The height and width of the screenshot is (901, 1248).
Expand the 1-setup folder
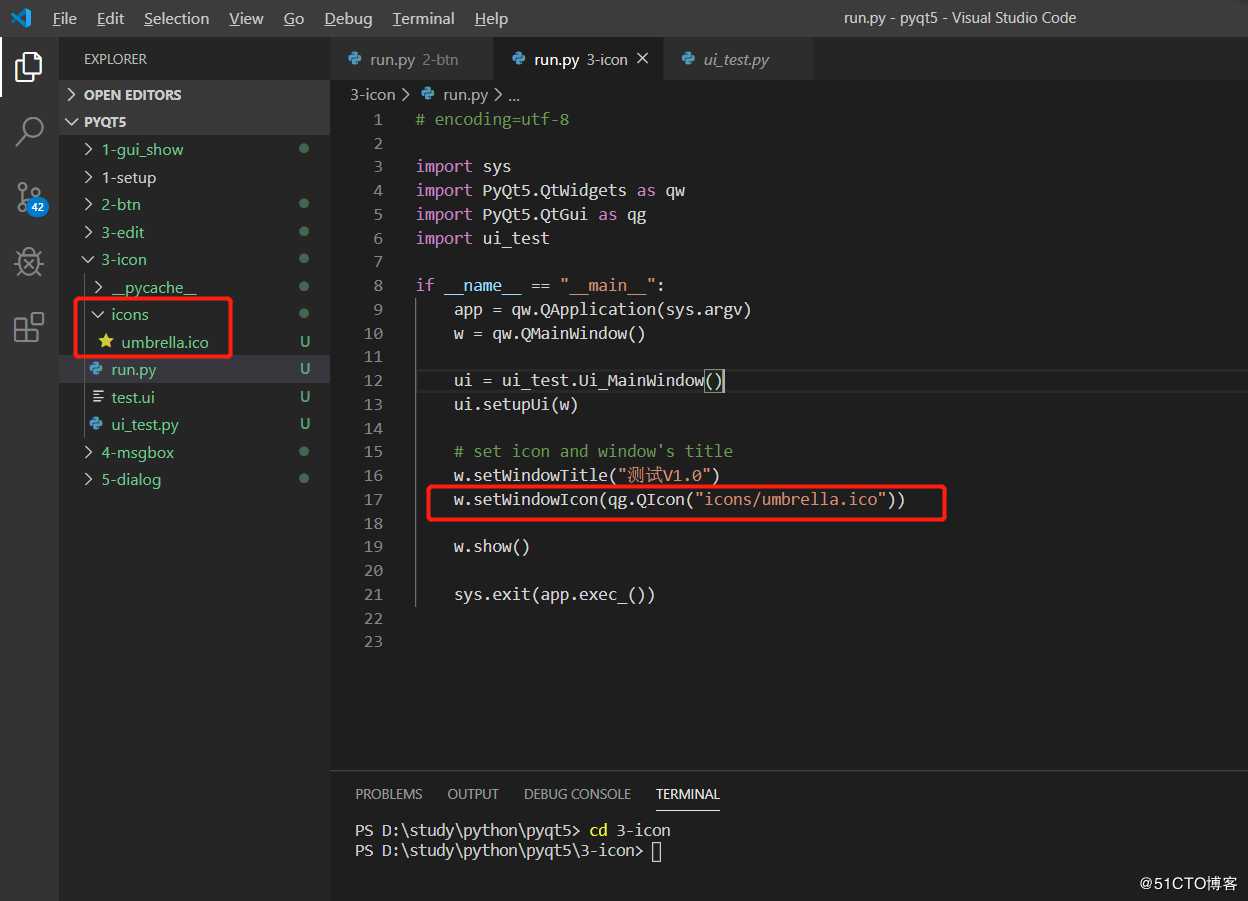tap(194, 177)
